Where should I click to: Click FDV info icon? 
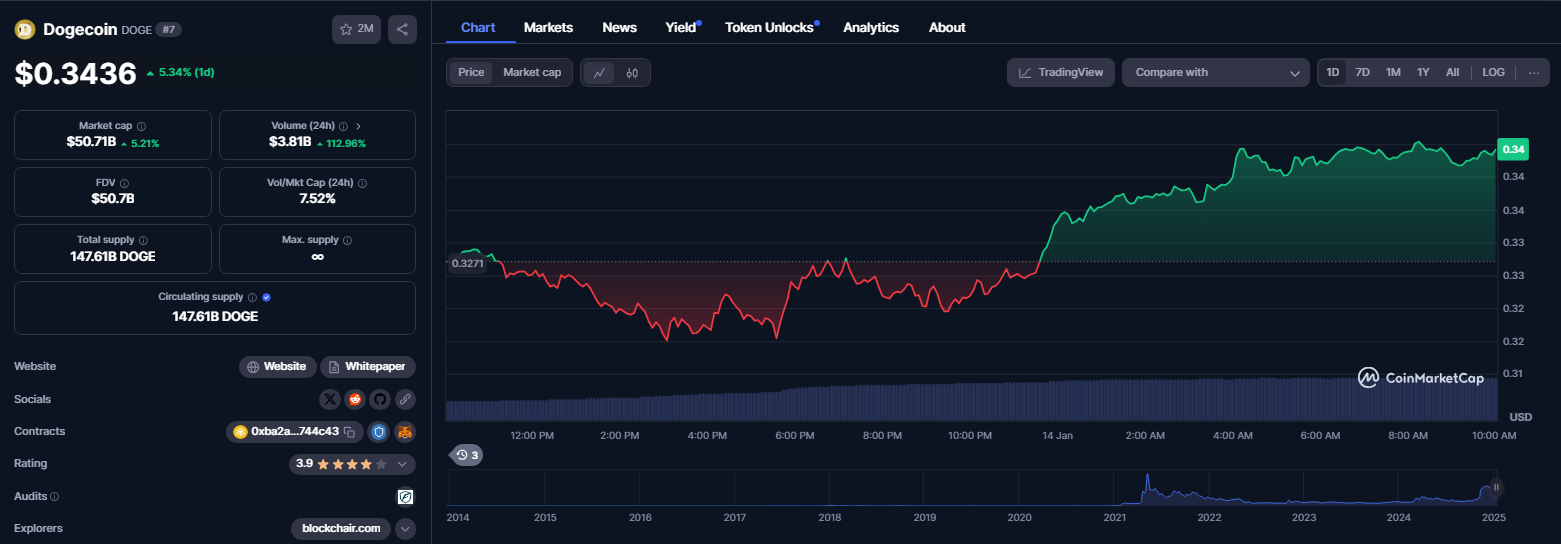124,184
